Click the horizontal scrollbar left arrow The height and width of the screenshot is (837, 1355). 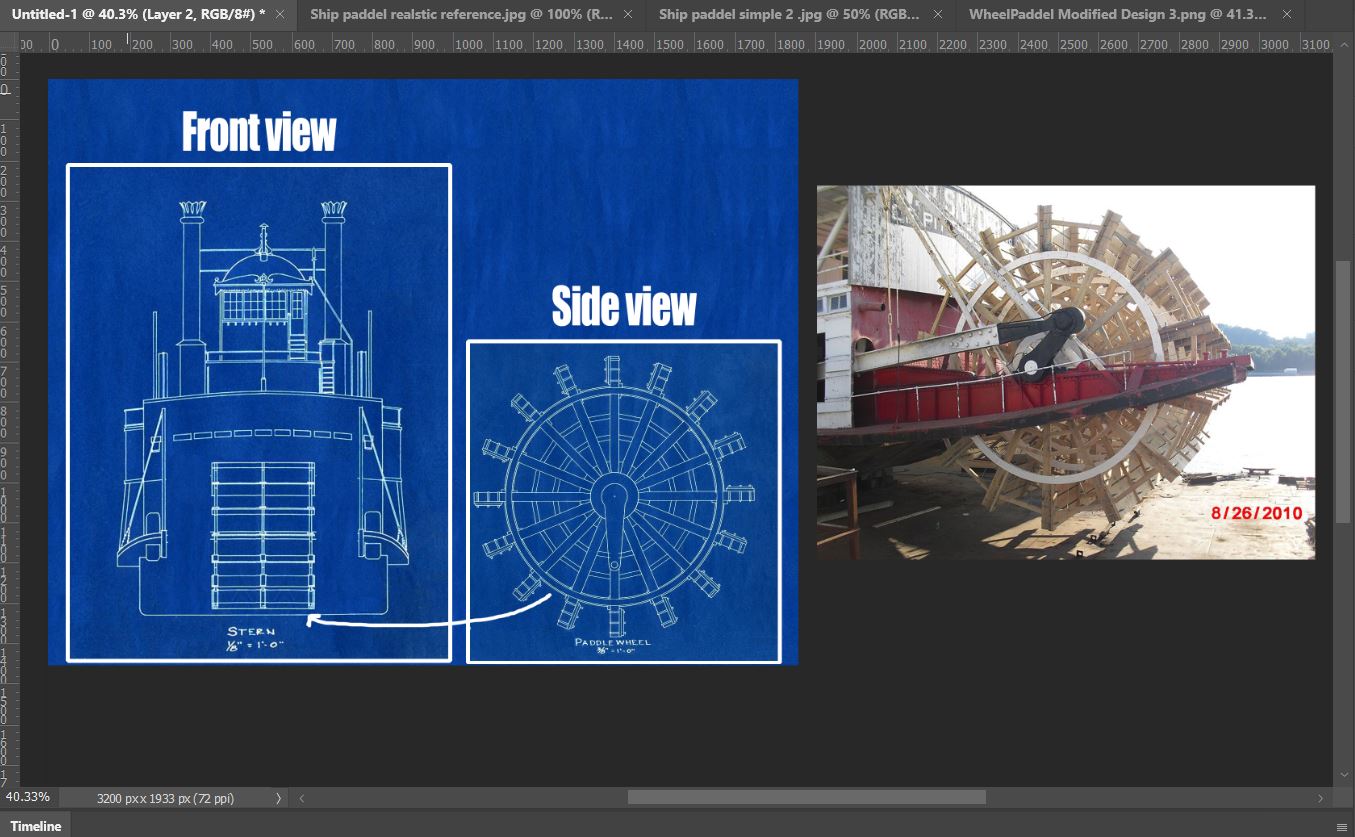tap(302, 798)
